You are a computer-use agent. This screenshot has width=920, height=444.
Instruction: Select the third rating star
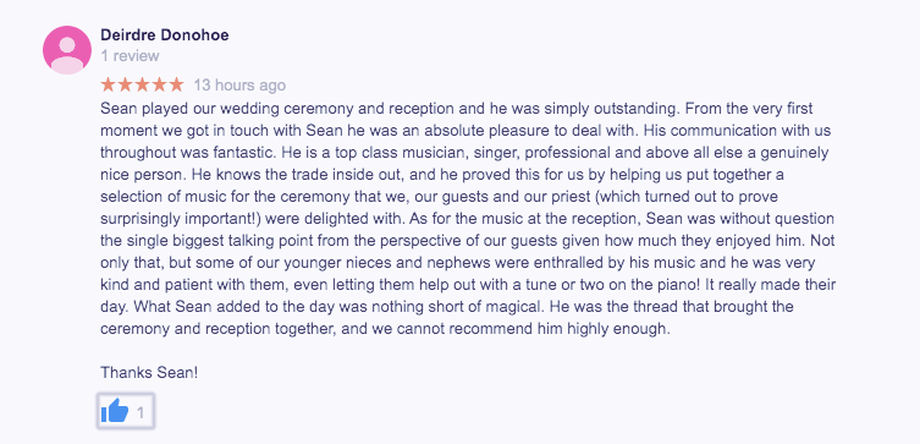[142, 85]
